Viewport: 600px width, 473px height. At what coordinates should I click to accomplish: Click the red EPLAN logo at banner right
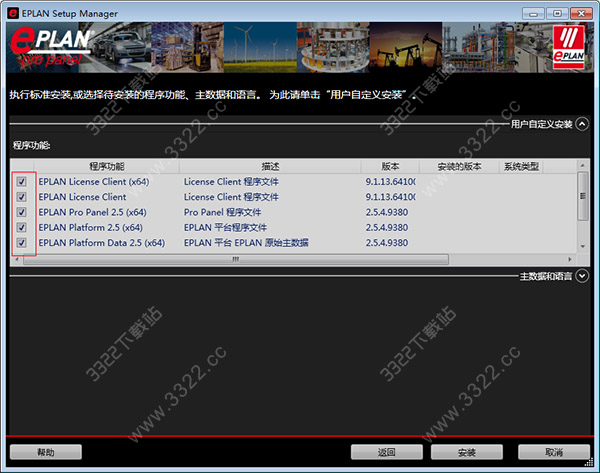click(x=569, y=47)
